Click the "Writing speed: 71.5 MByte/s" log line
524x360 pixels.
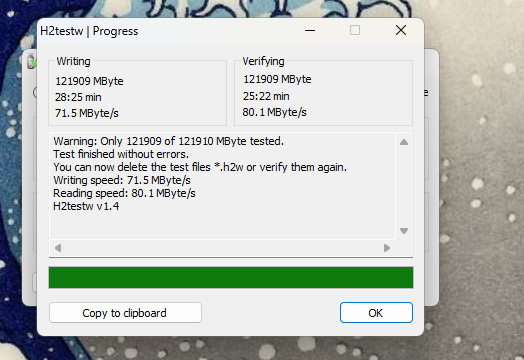[x=122, y=180]
